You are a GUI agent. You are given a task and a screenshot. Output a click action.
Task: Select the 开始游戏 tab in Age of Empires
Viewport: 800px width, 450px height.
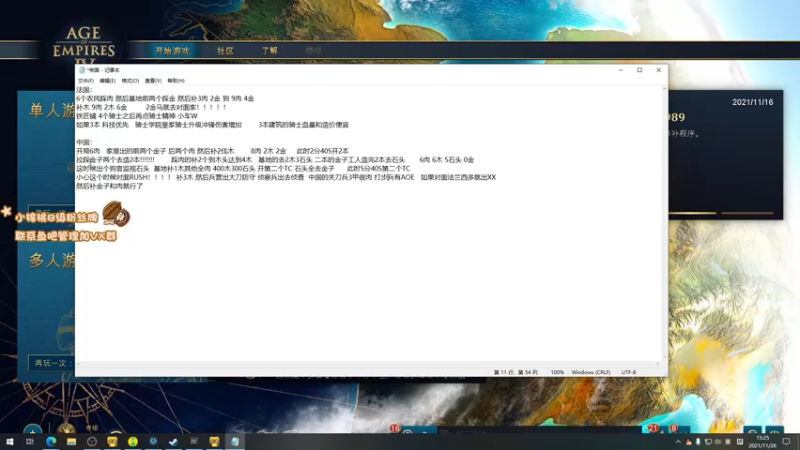pos(172,51)
